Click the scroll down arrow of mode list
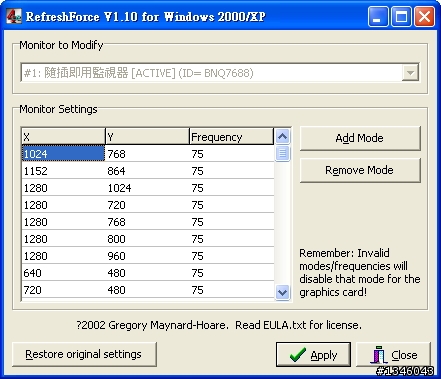Viewport: 441px width, 379px height. [283, 292]
